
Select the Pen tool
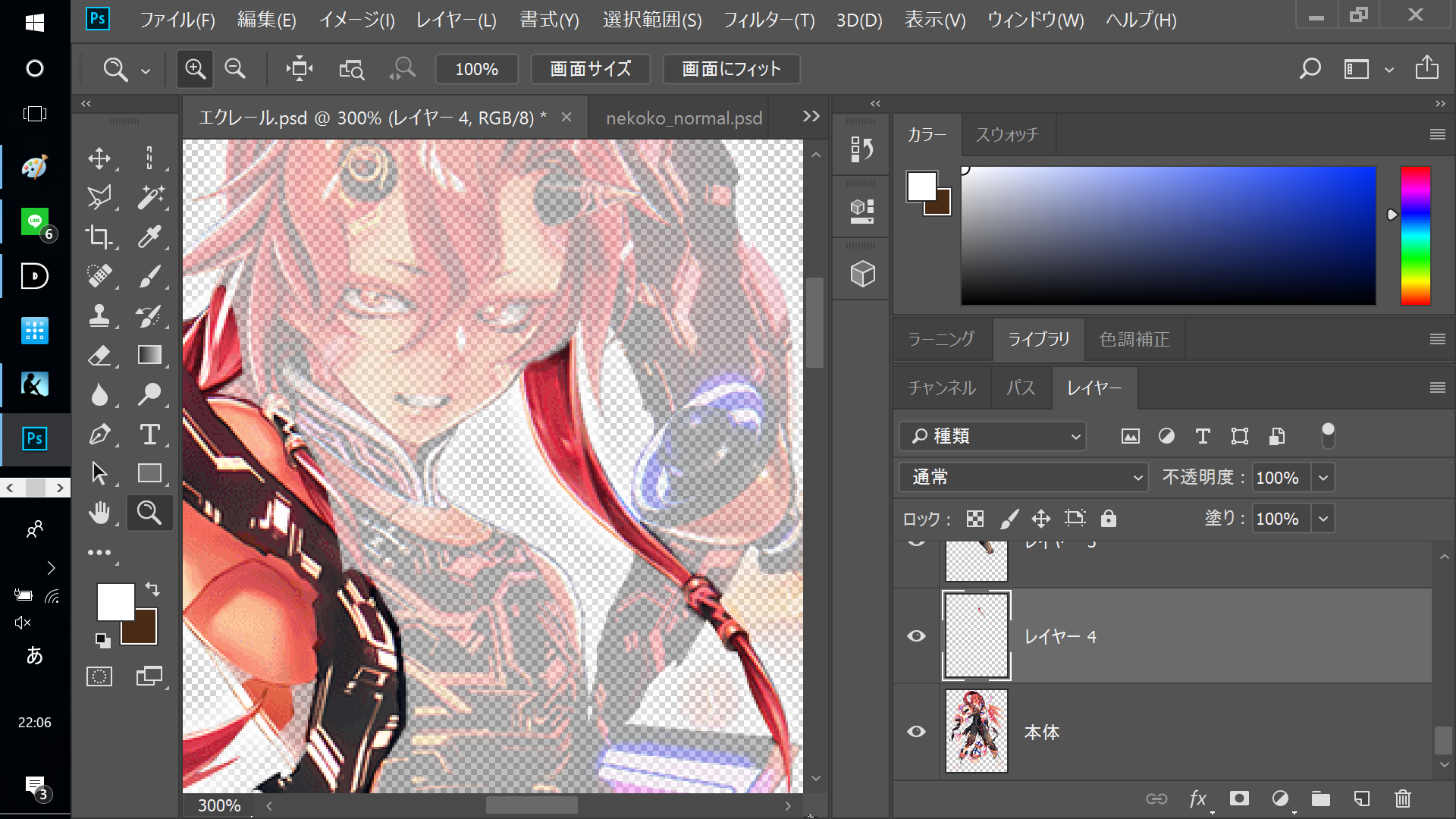(x=99, y=435)
